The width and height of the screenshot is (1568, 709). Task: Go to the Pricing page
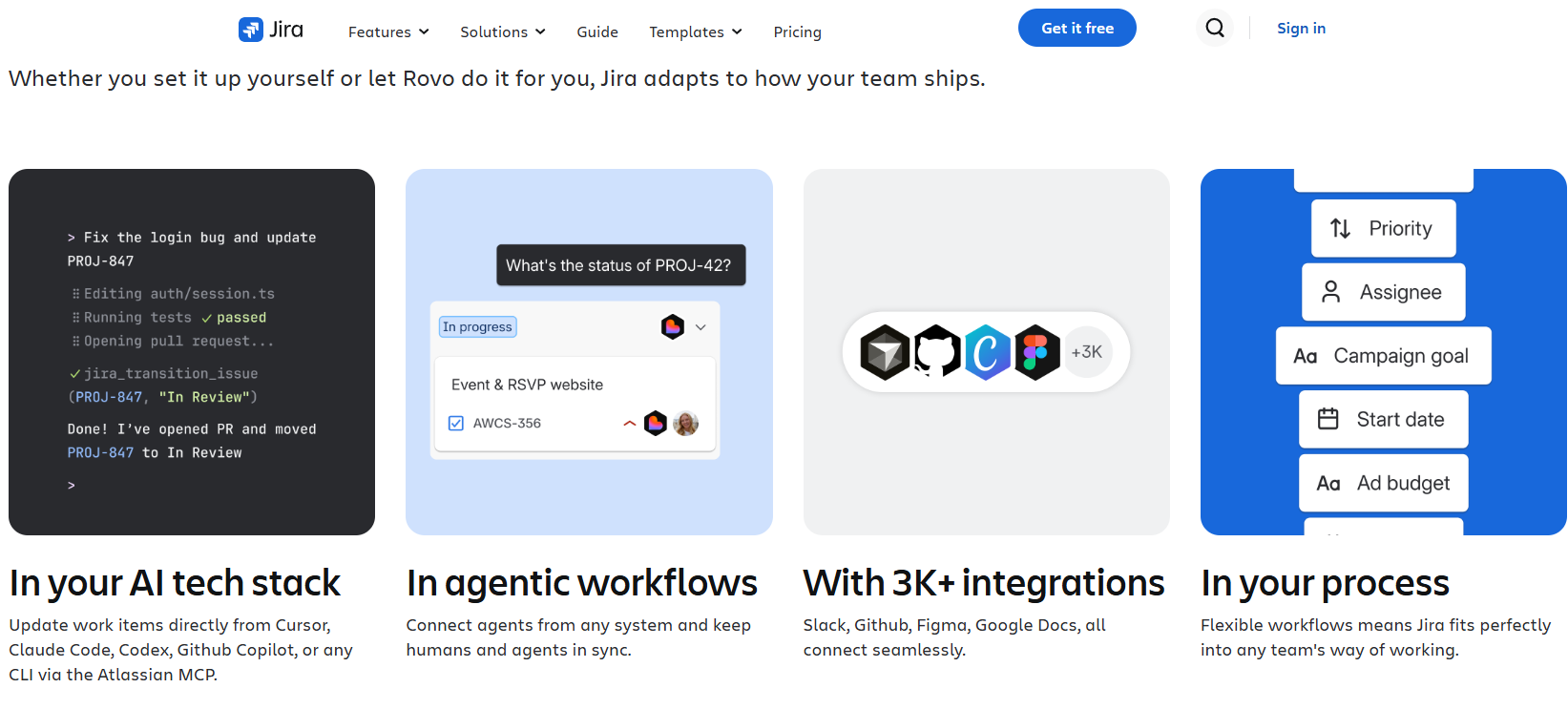click(x=797, y=31)
